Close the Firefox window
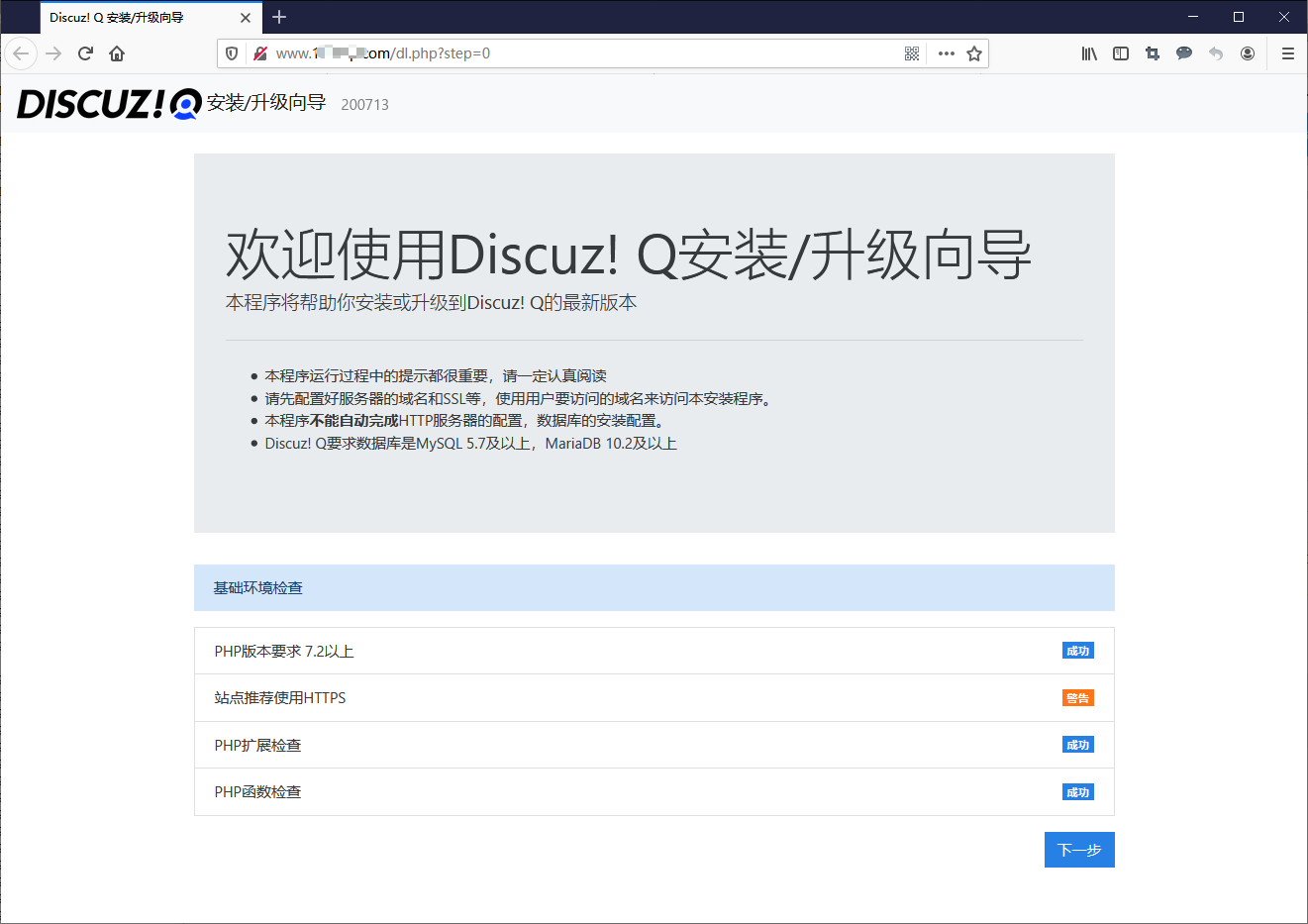 coord(1284,17)
